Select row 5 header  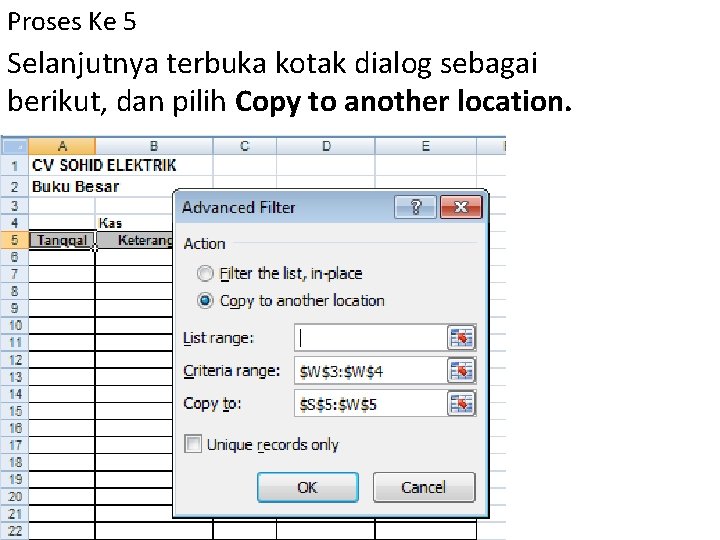coord(15,240)
